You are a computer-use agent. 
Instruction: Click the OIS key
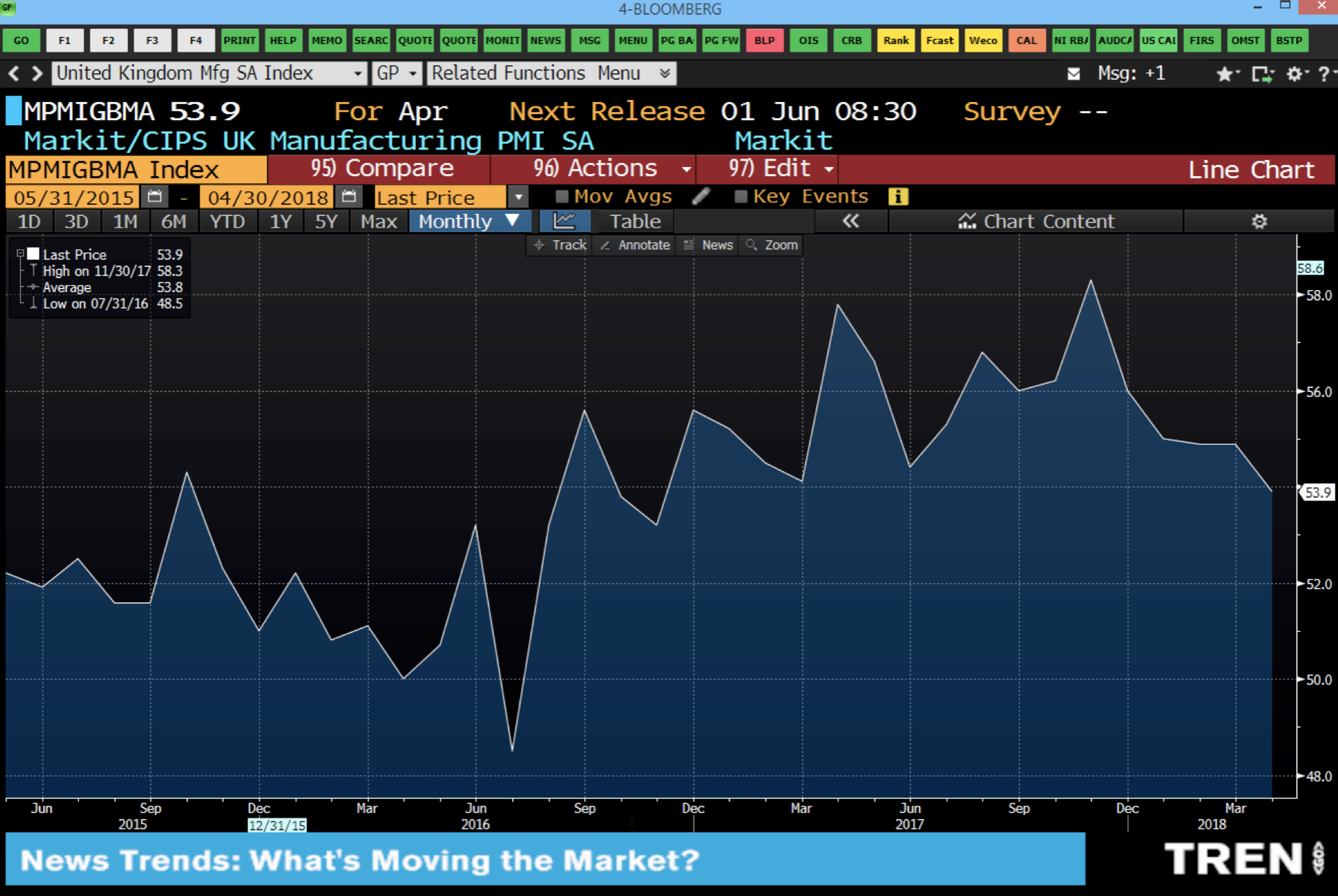[808, 41]
